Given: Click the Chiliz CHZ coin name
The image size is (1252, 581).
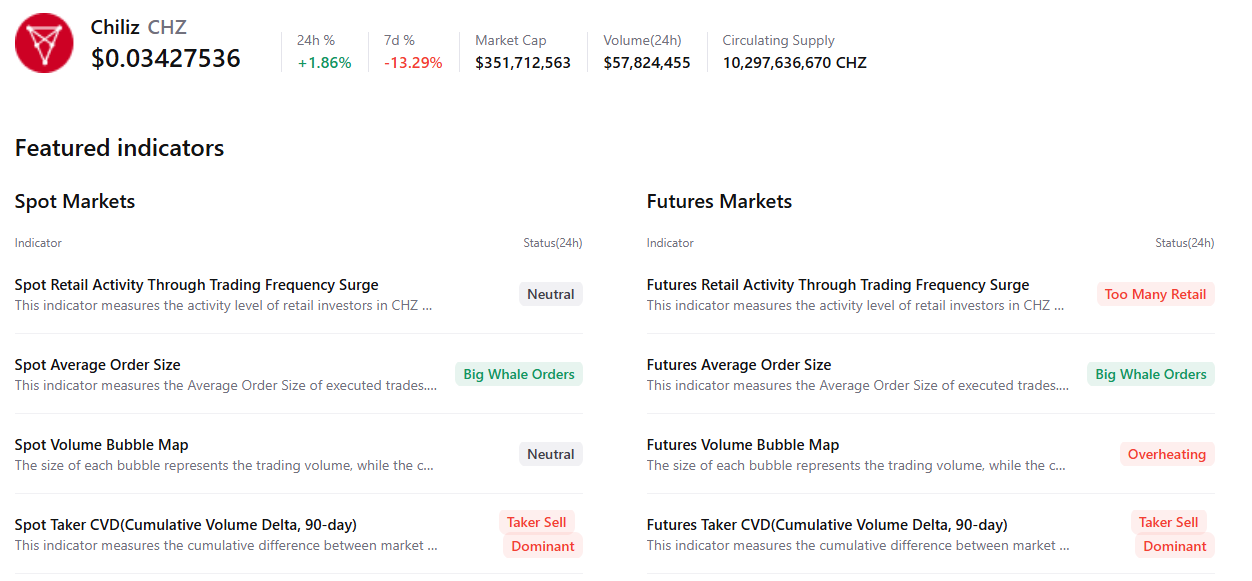Looking at the screenshot, I should click(x=138, y=27).
